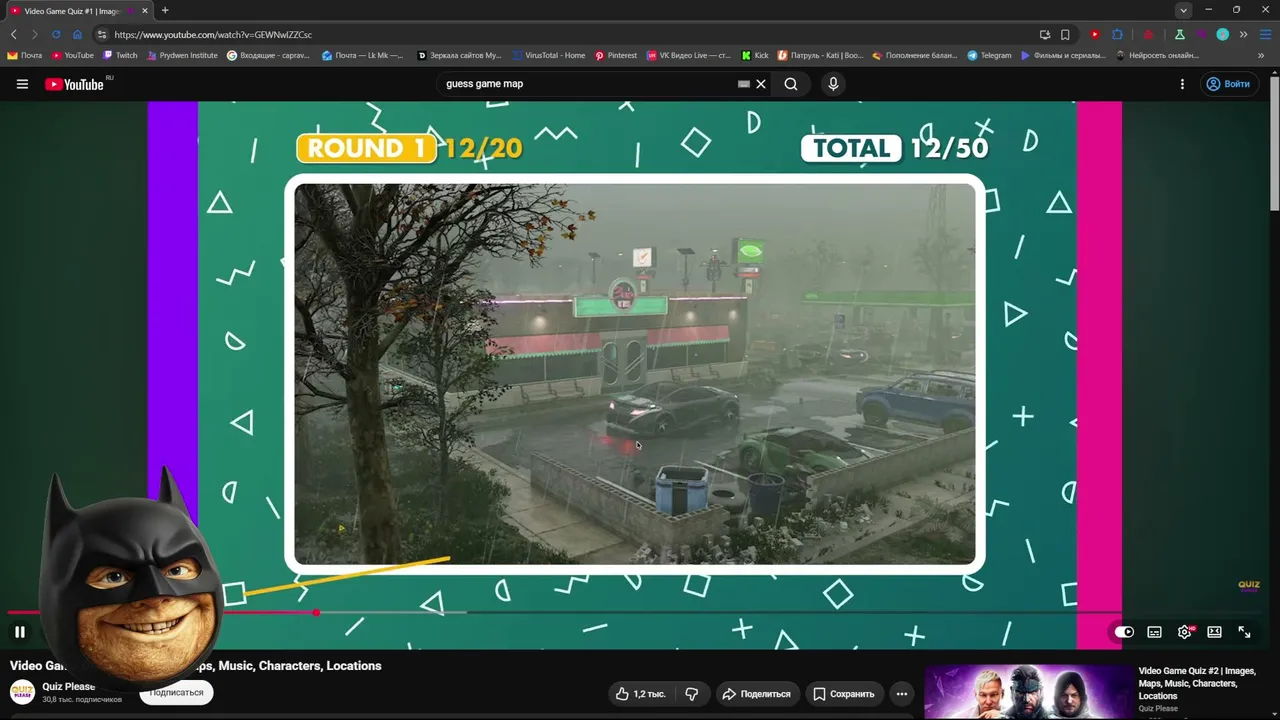Open the browser home page icon
Viewport: 1280px width, 720px height.
pyautogui.click(x=77, y=35)
